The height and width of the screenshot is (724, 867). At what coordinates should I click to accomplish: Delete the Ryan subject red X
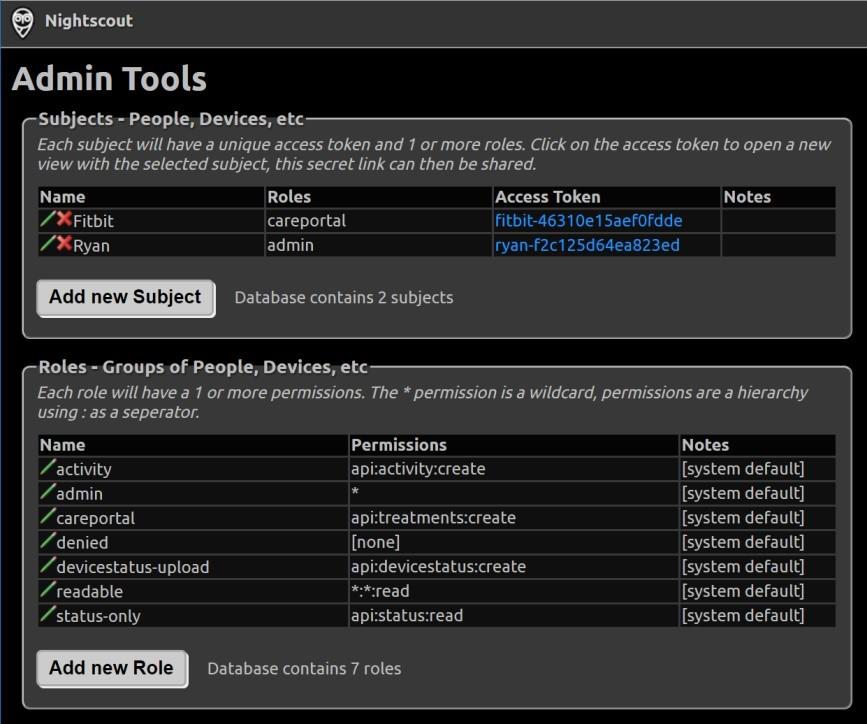(64, 243)
